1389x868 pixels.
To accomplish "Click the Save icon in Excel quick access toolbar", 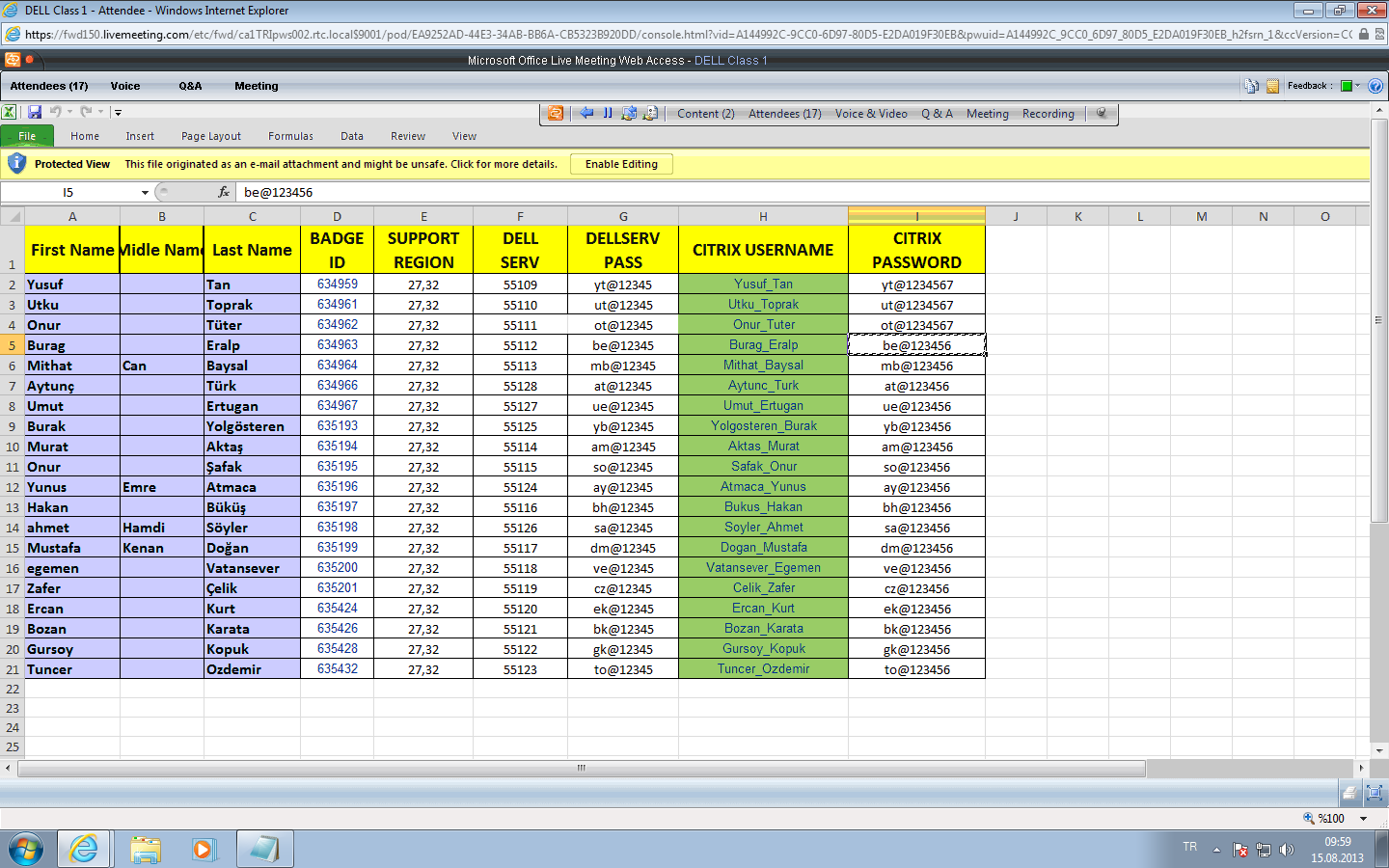I will point(35,112).
